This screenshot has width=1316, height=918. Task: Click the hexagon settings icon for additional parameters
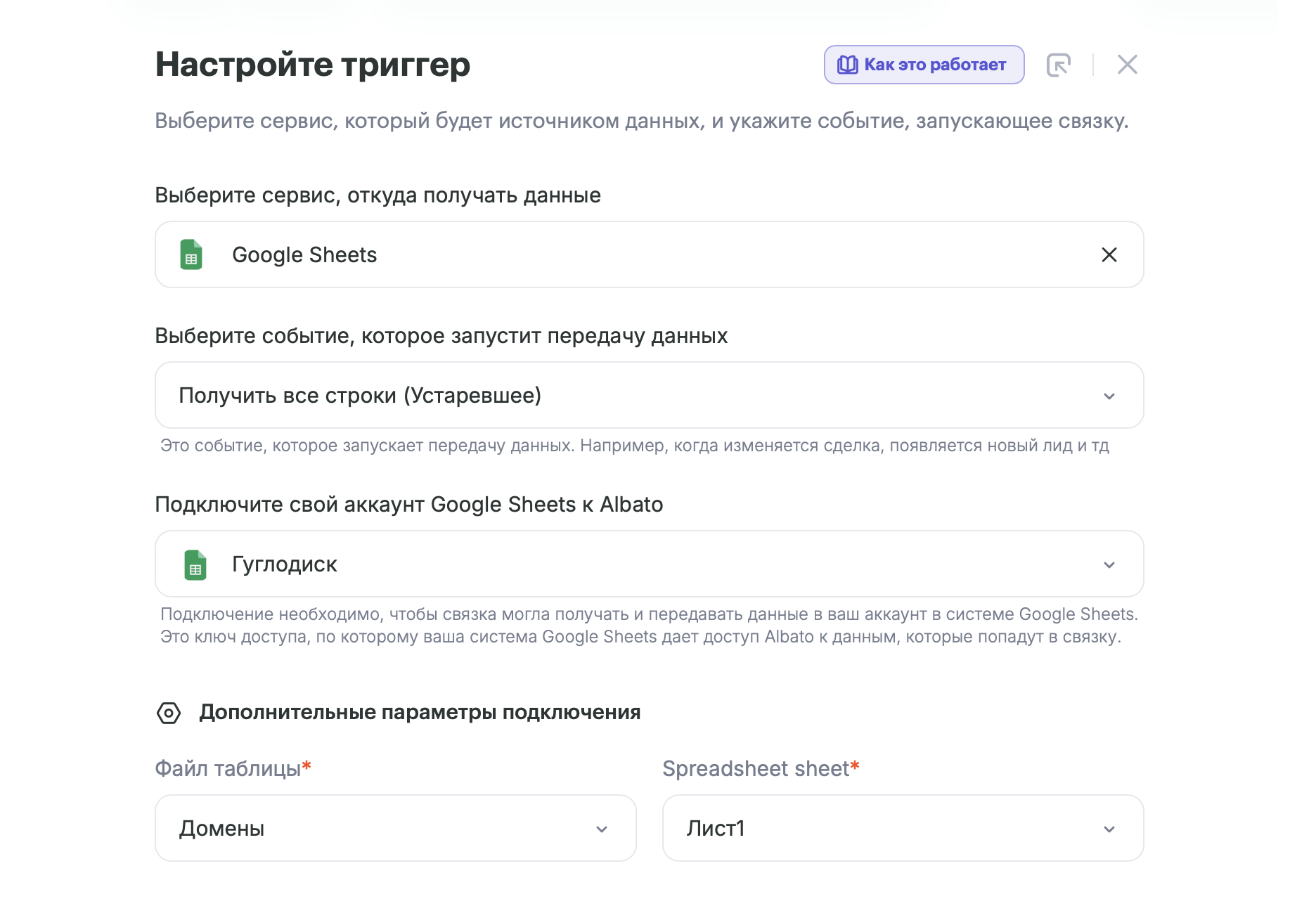(x=169, y=713)
